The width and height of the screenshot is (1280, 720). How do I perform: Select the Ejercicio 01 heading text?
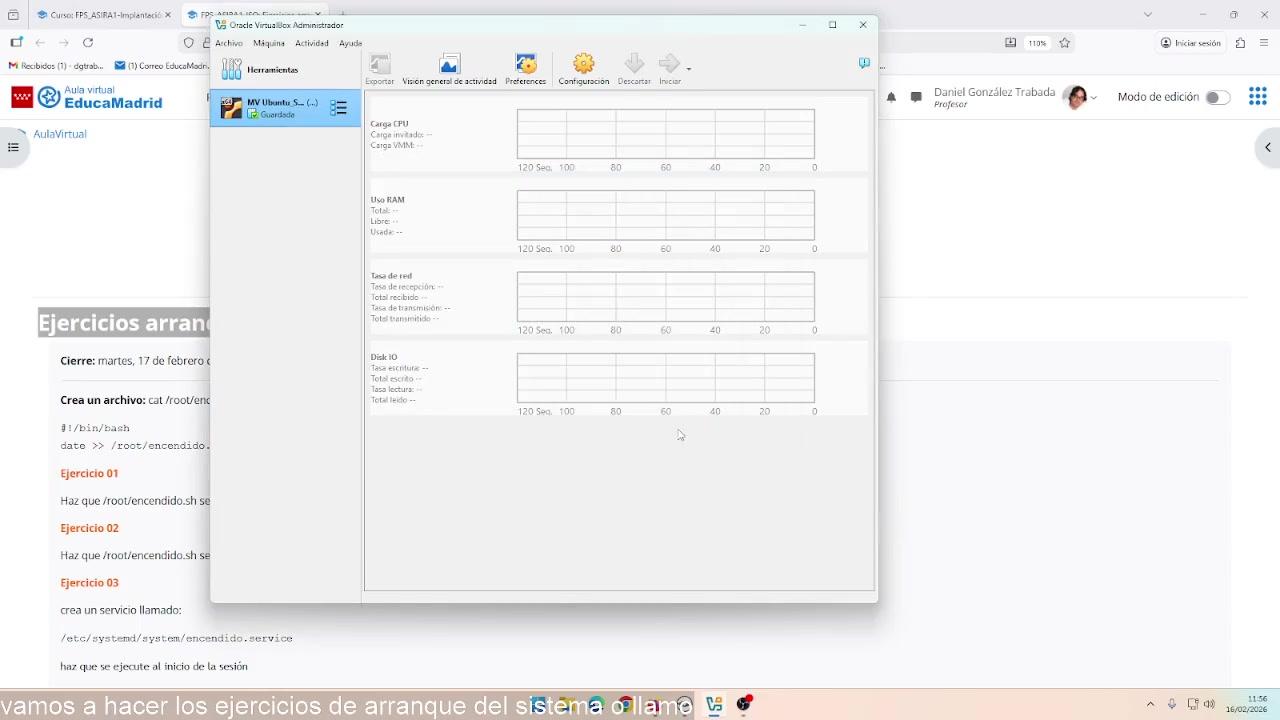tap(89, 473)
